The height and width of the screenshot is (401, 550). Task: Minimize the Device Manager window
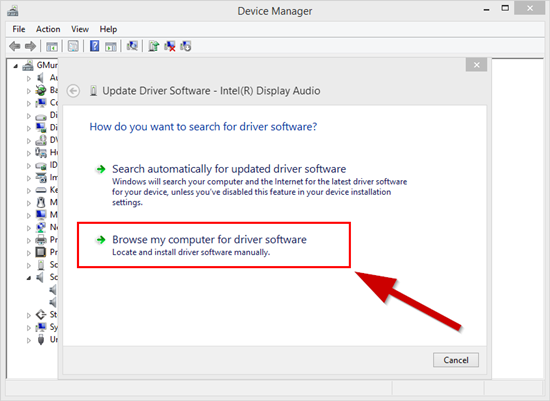point(487,9)
